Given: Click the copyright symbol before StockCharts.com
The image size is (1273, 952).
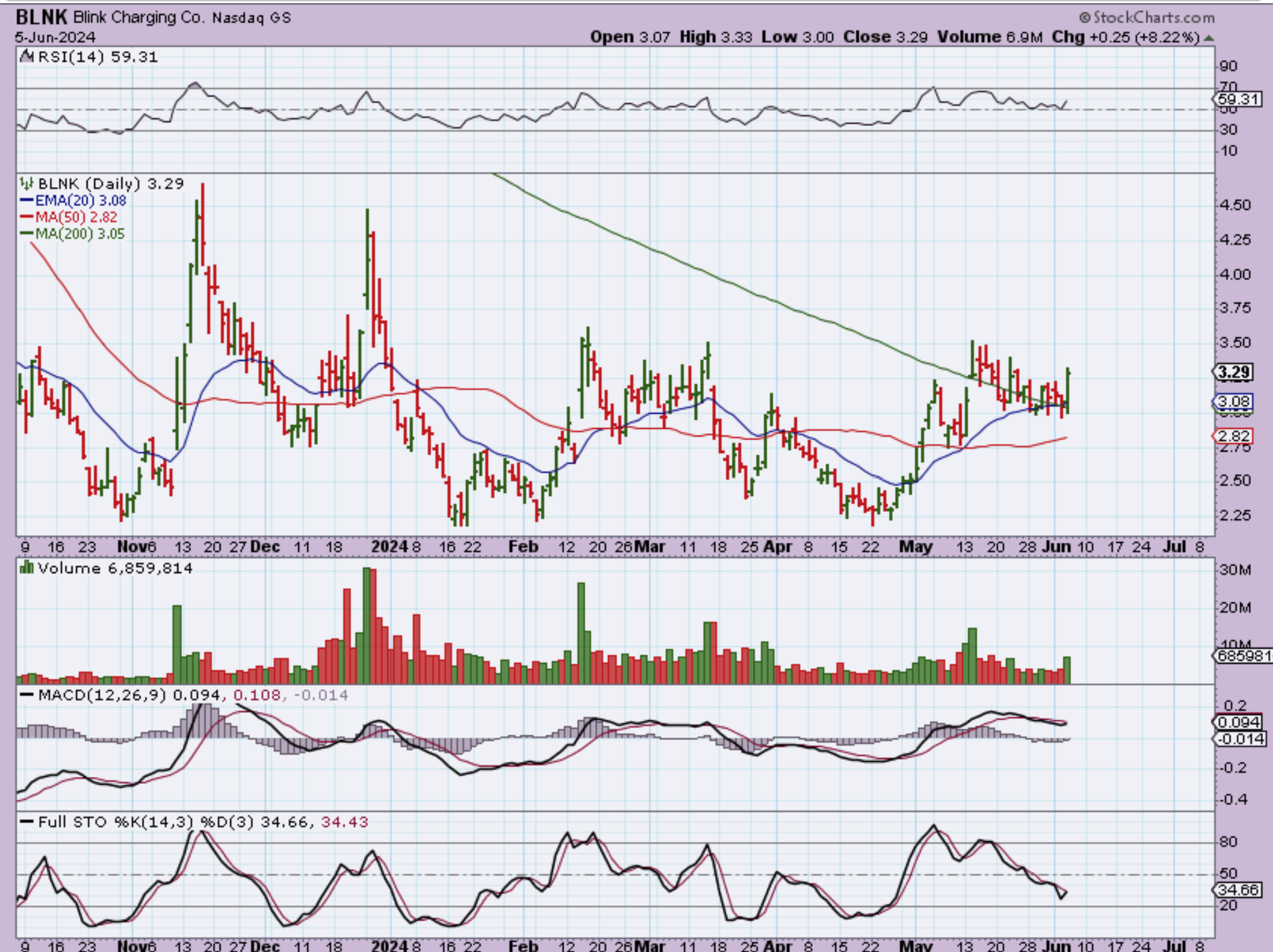Looking at the screenshot, I should pos(1084,18).
